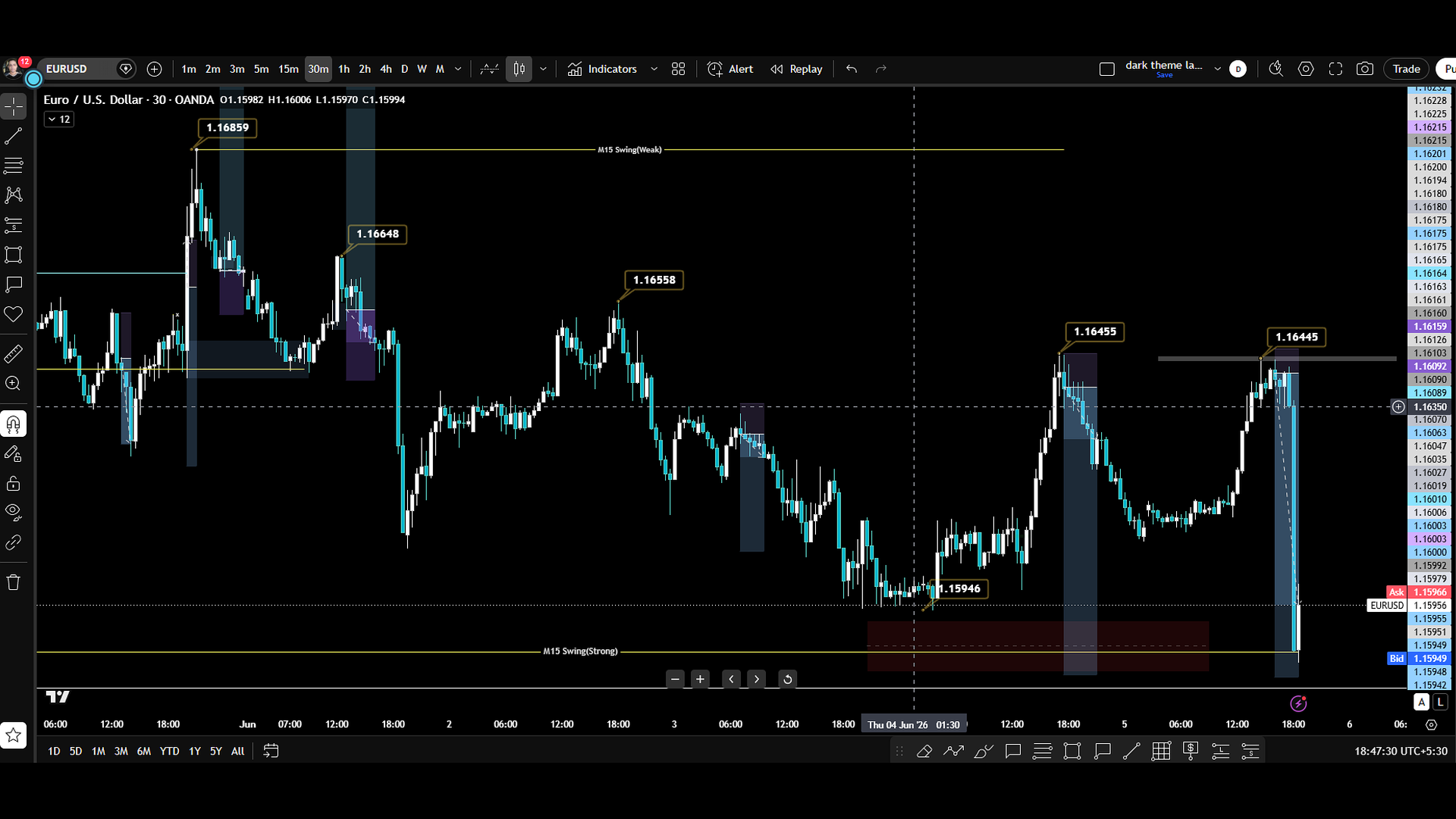This screenshot has width=1456, height=819.
Task: Select the crosshair cursor tool
Action: tap(14, 107)
